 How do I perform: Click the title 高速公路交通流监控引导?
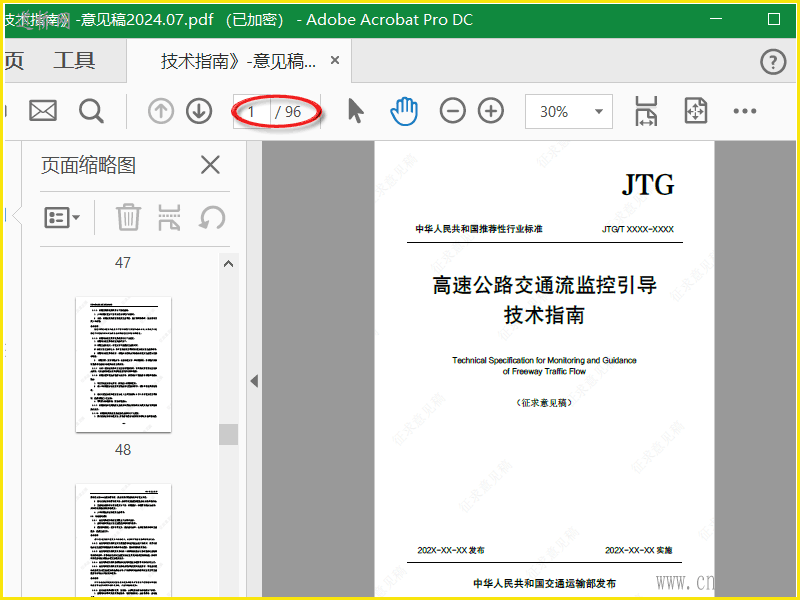pos(544,285)
